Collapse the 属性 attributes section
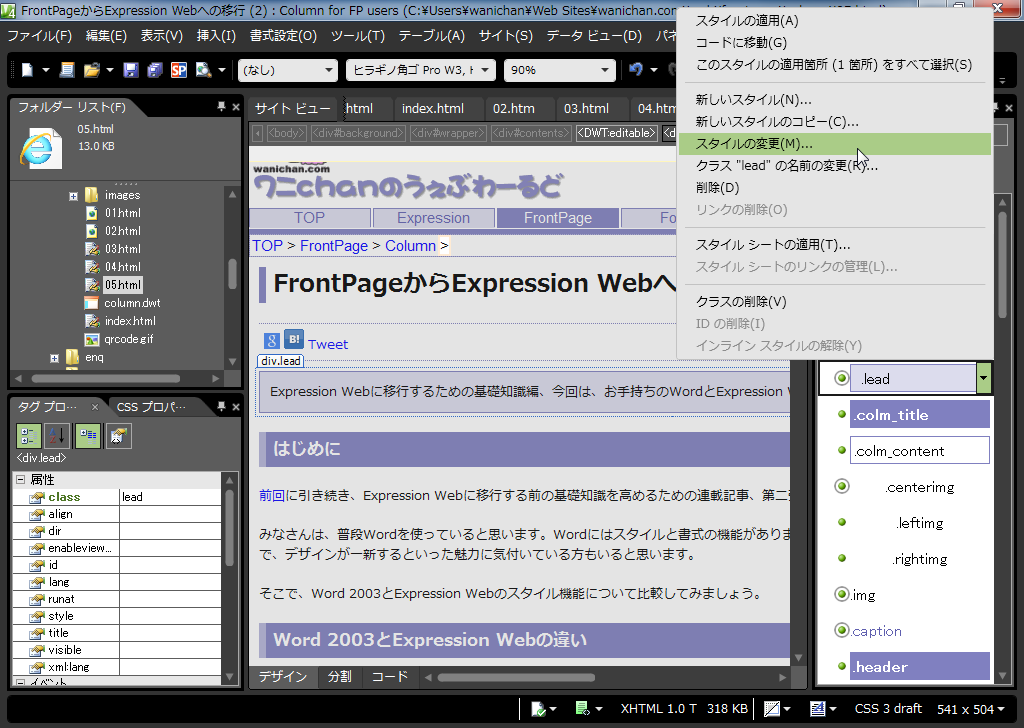This screenshot has height=728, width=1024. [20, 479]
